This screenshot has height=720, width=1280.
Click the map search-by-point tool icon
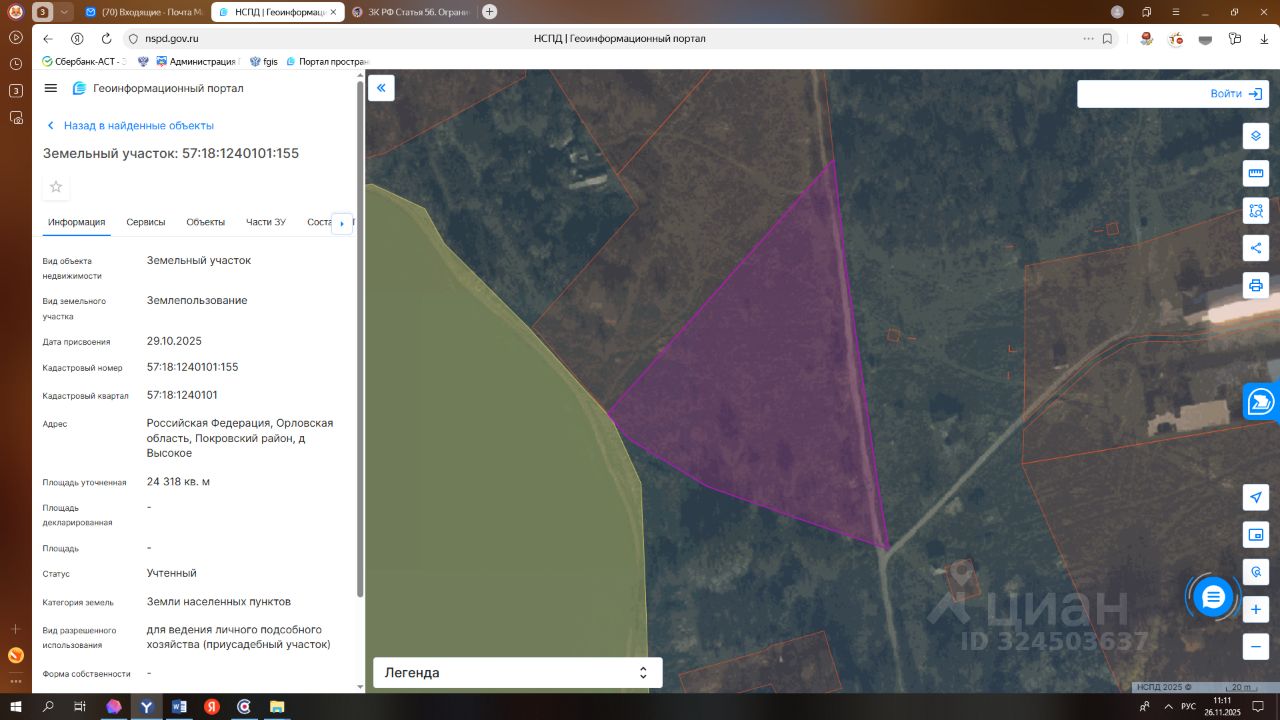pos(1256,572)
